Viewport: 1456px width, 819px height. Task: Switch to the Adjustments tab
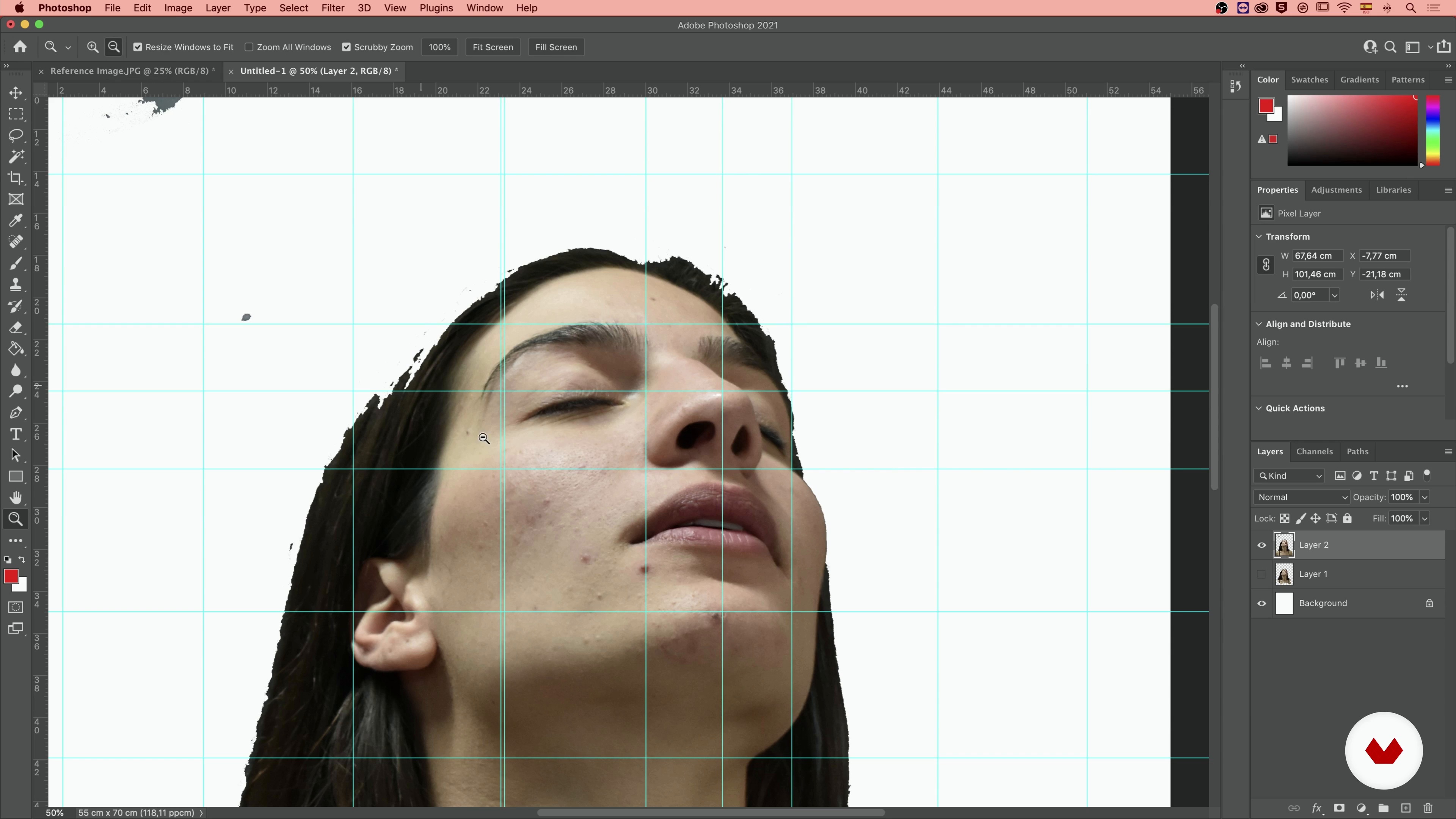point(1336,190)
